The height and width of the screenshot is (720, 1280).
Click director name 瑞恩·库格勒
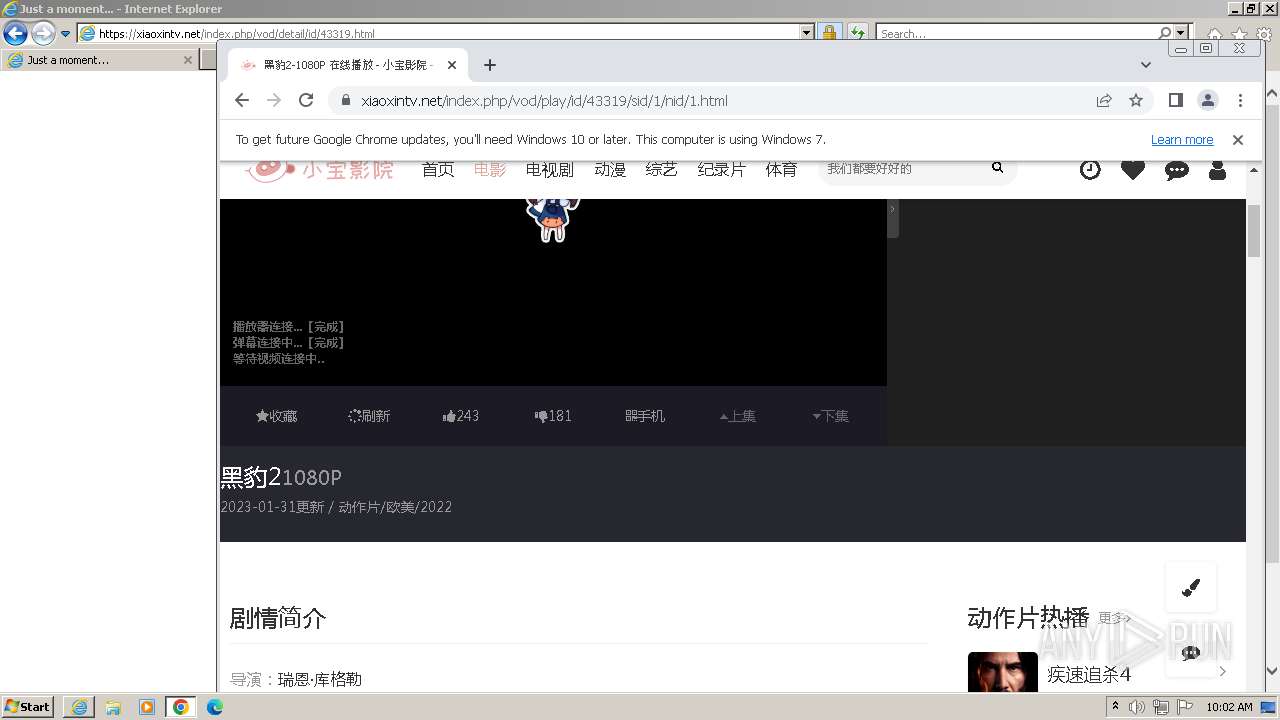coord(320,679)
